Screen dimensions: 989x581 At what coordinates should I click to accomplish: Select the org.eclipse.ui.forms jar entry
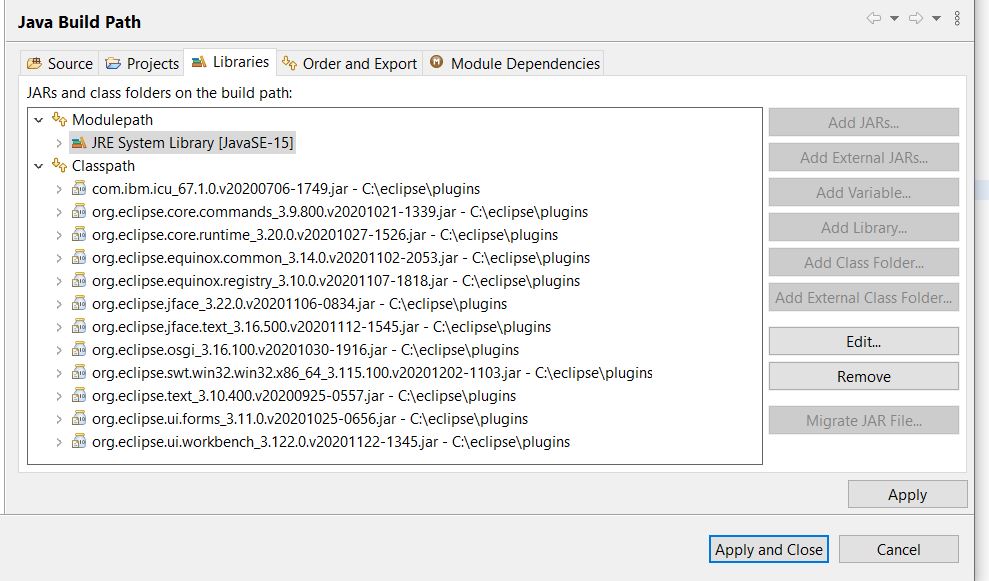(309, 419)
